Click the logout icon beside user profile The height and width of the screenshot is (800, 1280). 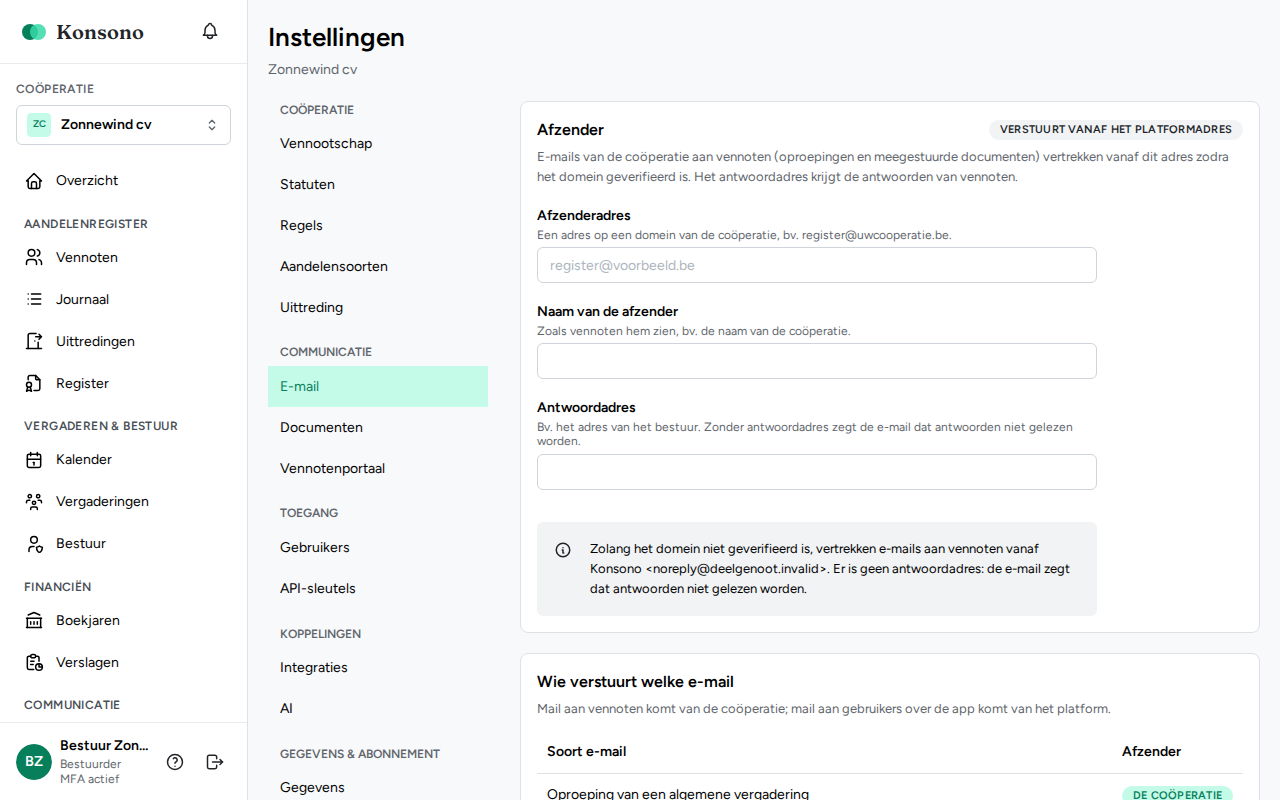click(x=215, y=762)
